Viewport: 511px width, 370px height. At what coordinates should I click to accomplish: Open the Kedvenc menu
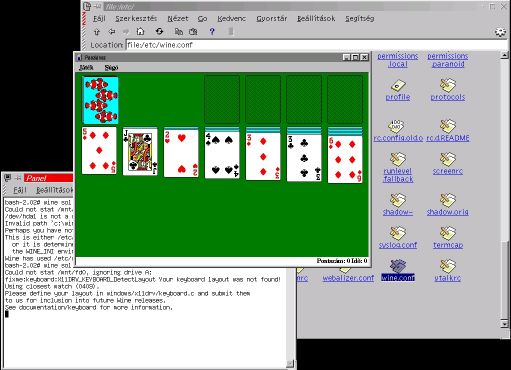click(231, 19)
